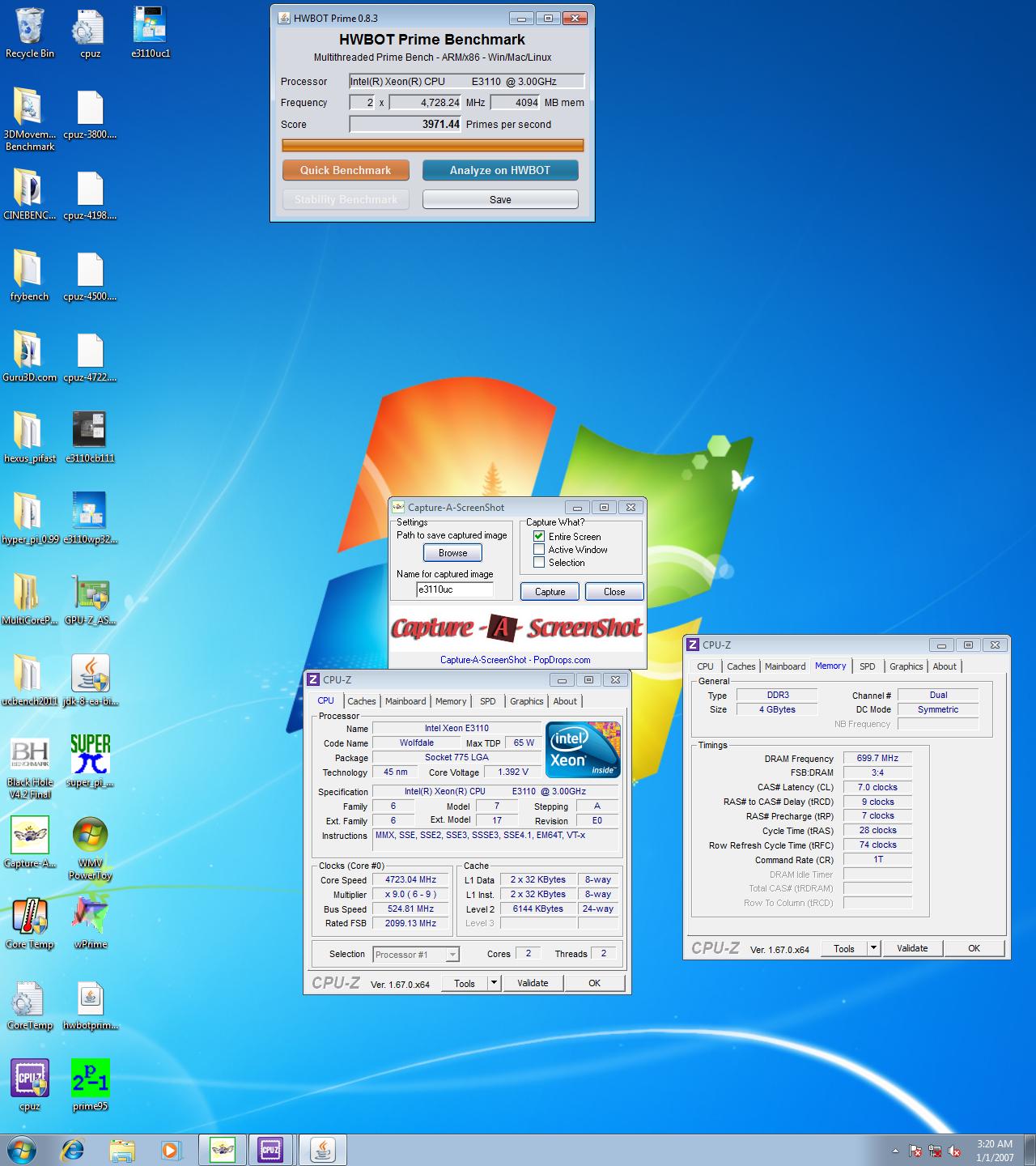This screenshot has height=1166, width=1036.
Task: Open the hexus_pifast folder icon
Action: point(30,437)
